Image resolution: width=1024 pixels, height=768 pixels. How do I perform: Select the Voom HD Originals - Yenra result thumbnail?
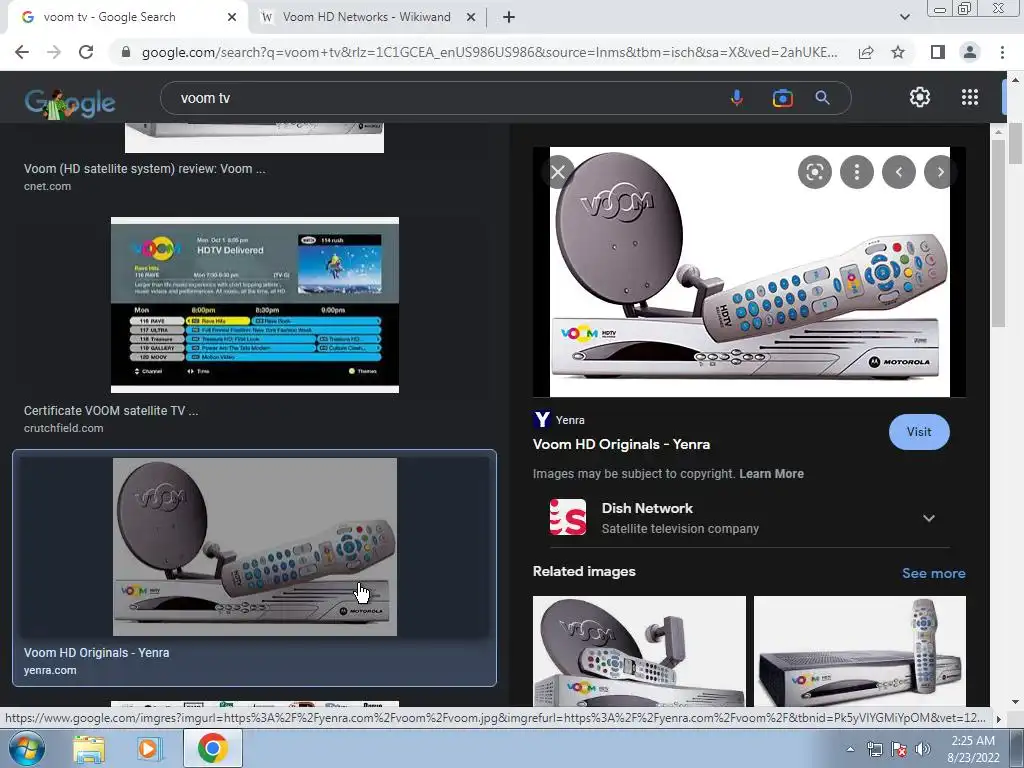[255, 547]
